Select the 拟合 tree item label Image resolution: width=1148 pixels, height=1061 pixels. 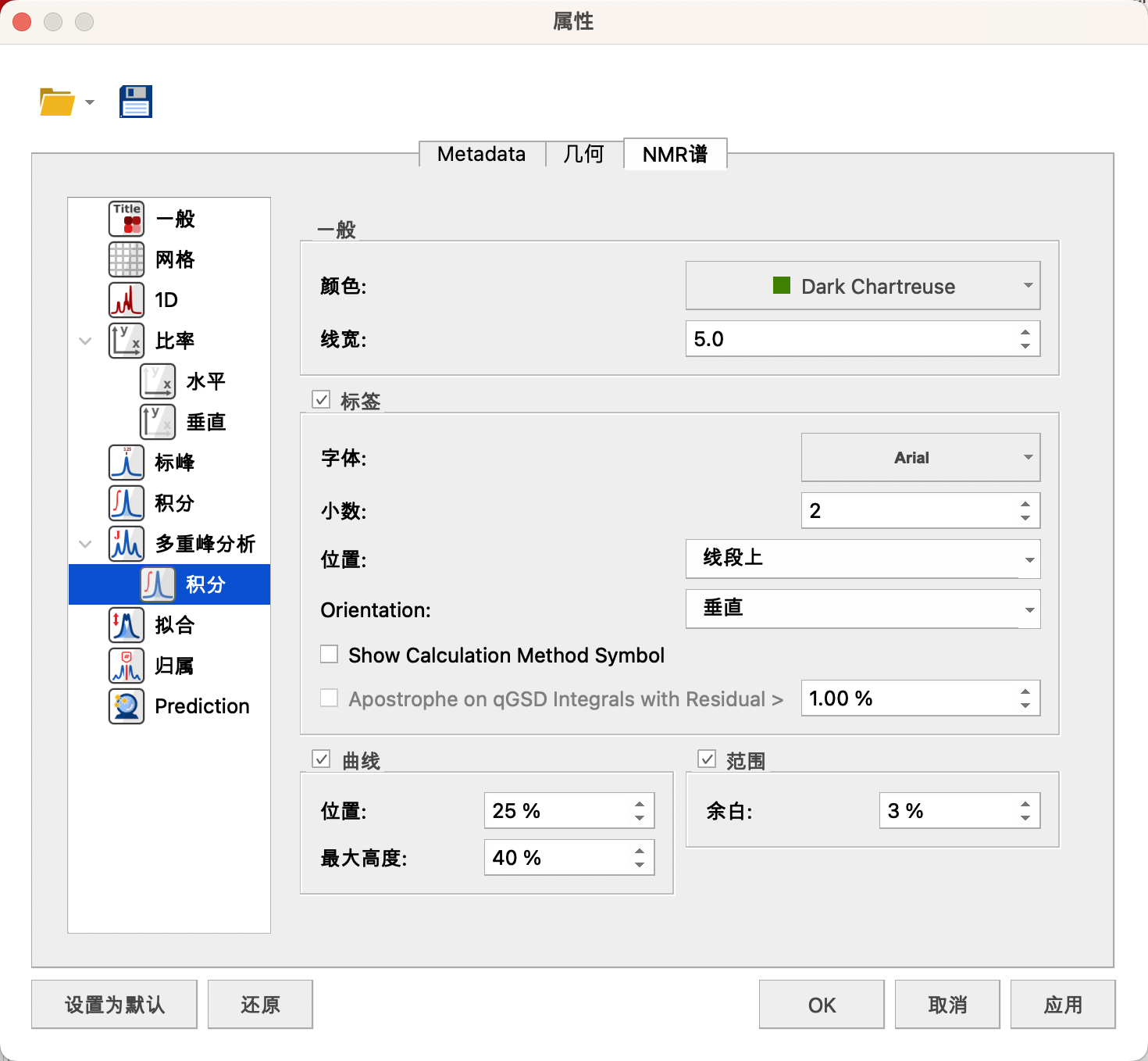pyautogui.click(x=175, y=625)
